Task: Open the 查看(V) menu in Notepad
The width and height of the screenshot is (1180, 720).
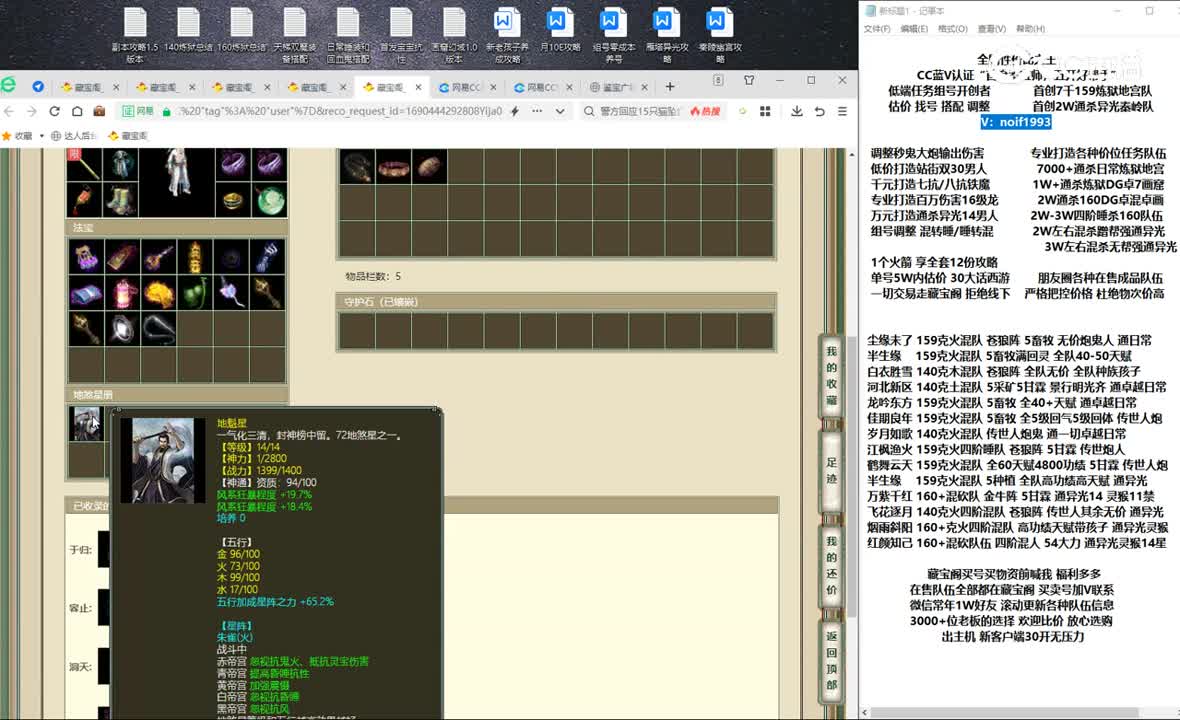Action: [991, 29]
